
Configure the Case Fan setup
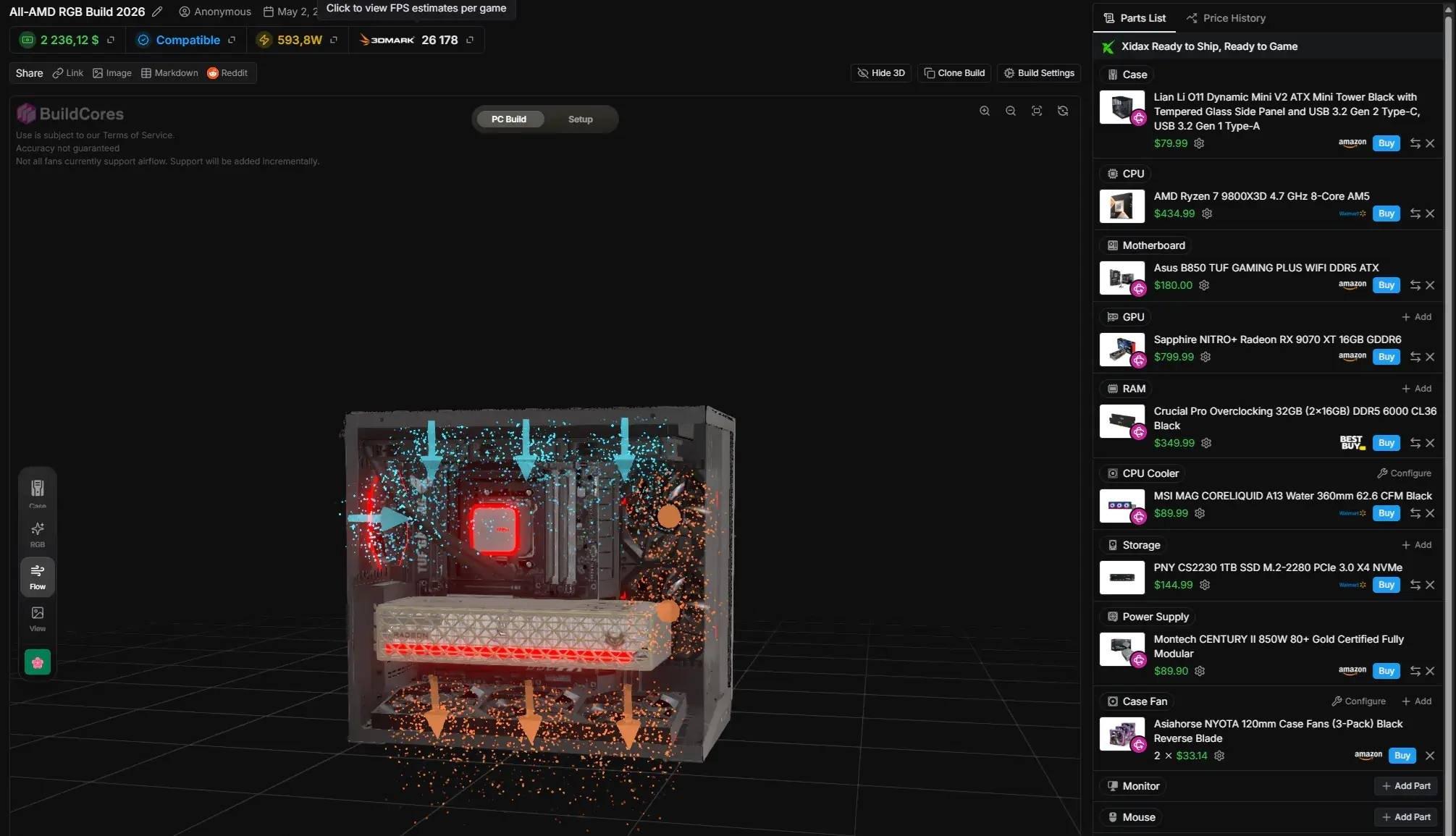(1358, 701)
